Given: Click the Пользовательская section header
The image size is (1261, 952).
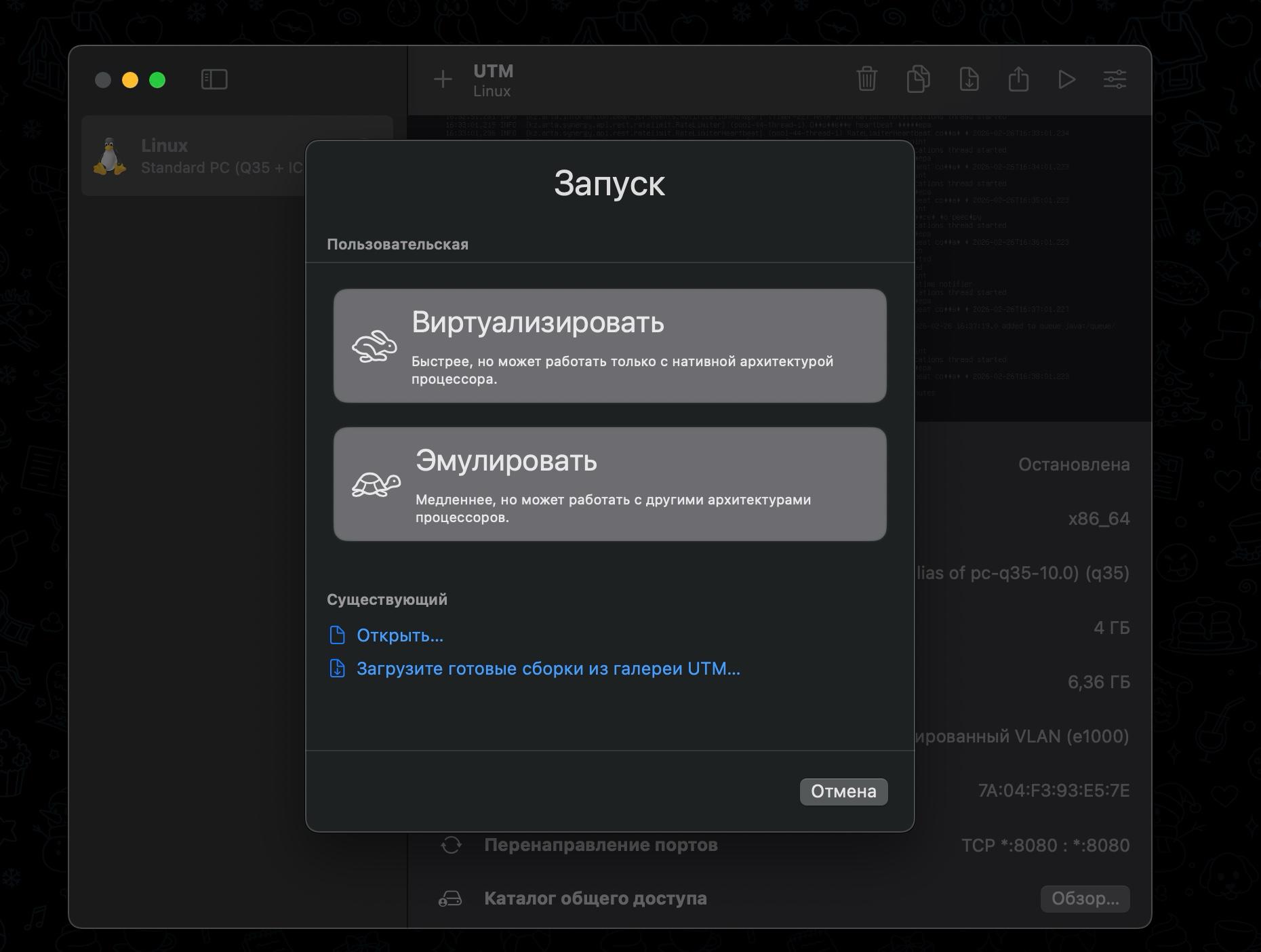Looking at the screenshot, I should pyautogui.click(x=397, y=244).
